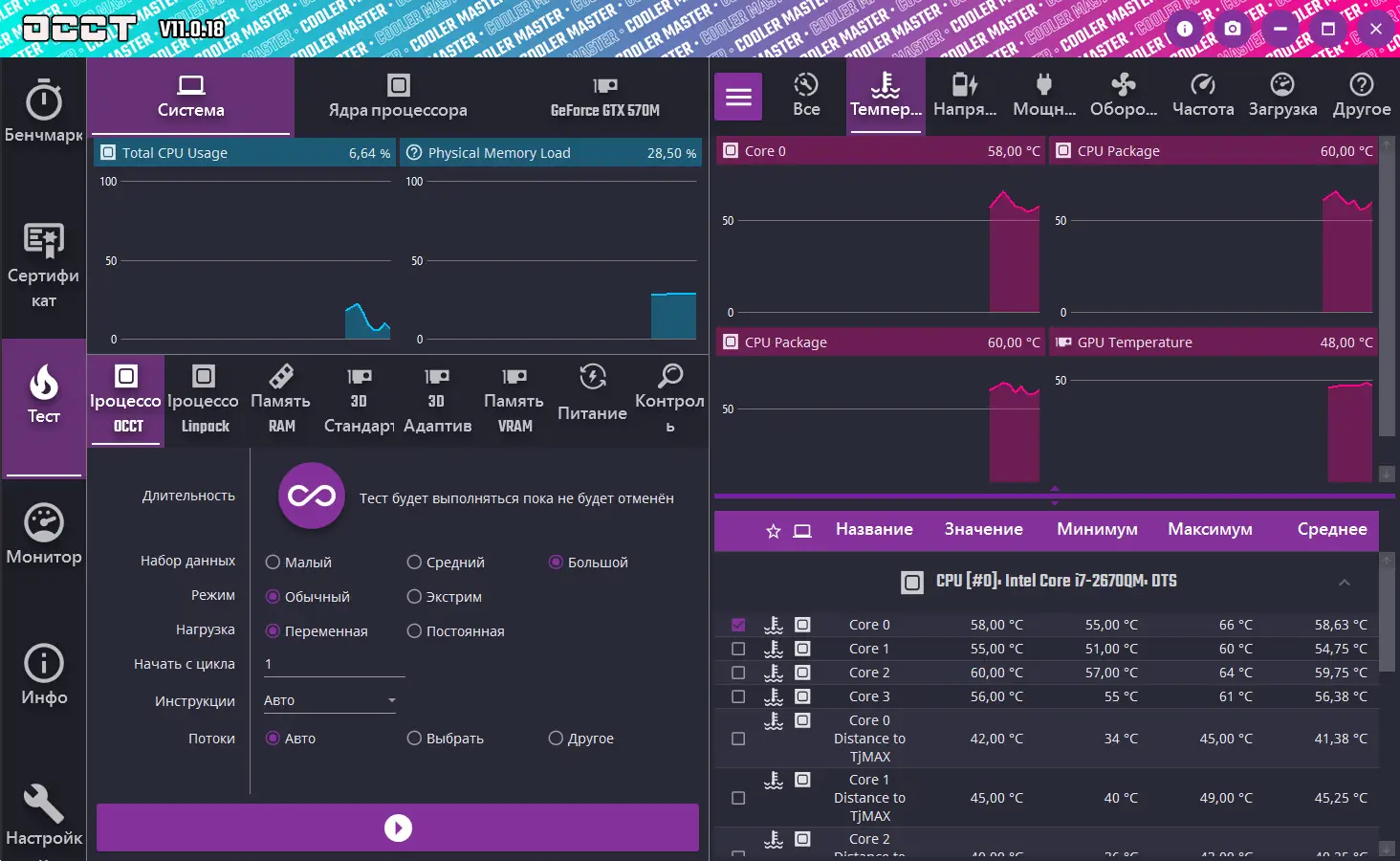
Task: Focus the Начать с цикла input field
Action: click(x=334, y=664)
